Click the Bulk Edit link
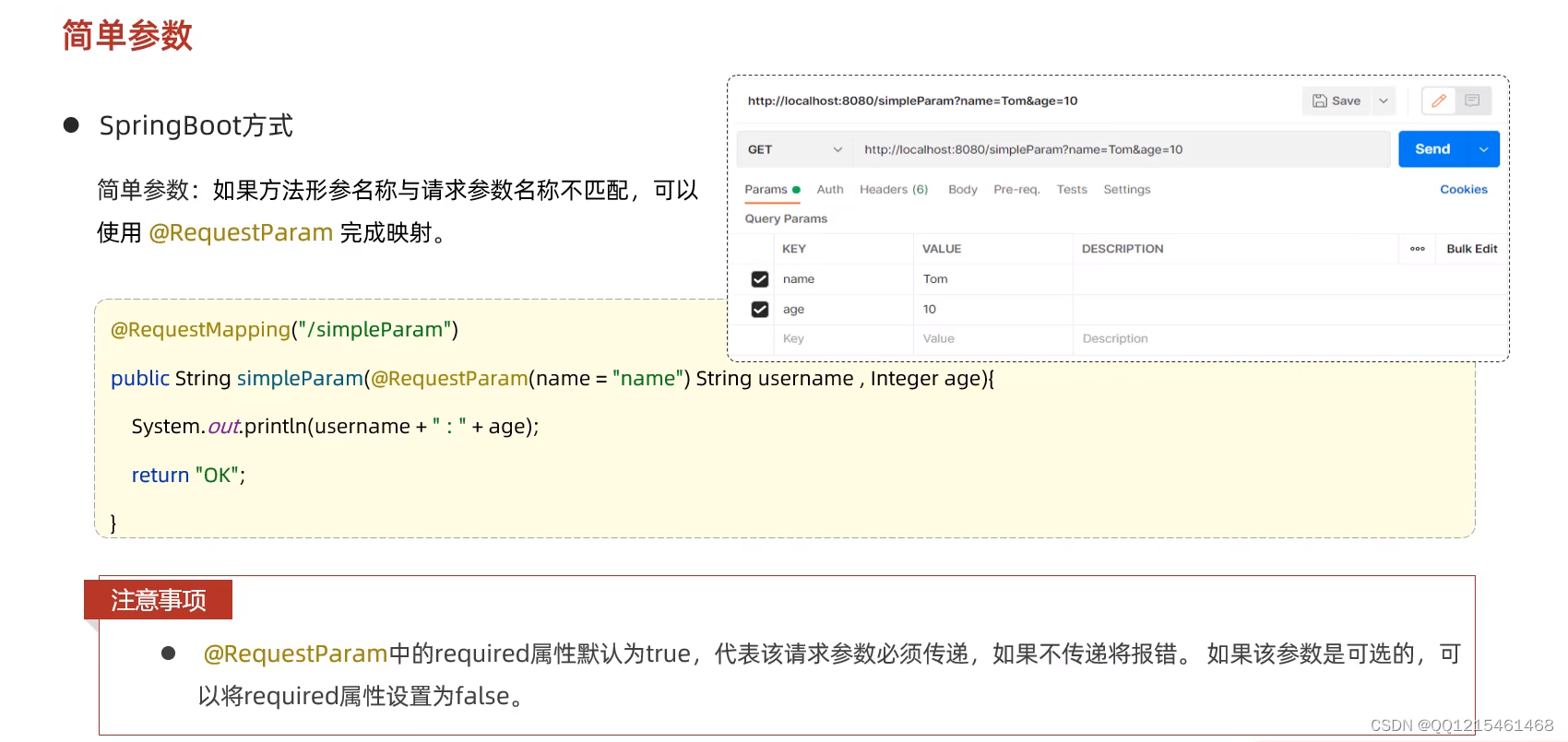The width and height of the screenshot is (1568, 742). (x=1472, y=249)
